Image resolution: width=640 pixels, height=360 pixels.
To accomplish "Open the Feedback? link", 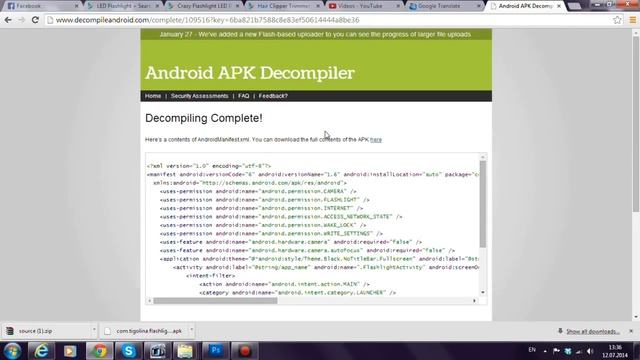I will tap(273, 96).
